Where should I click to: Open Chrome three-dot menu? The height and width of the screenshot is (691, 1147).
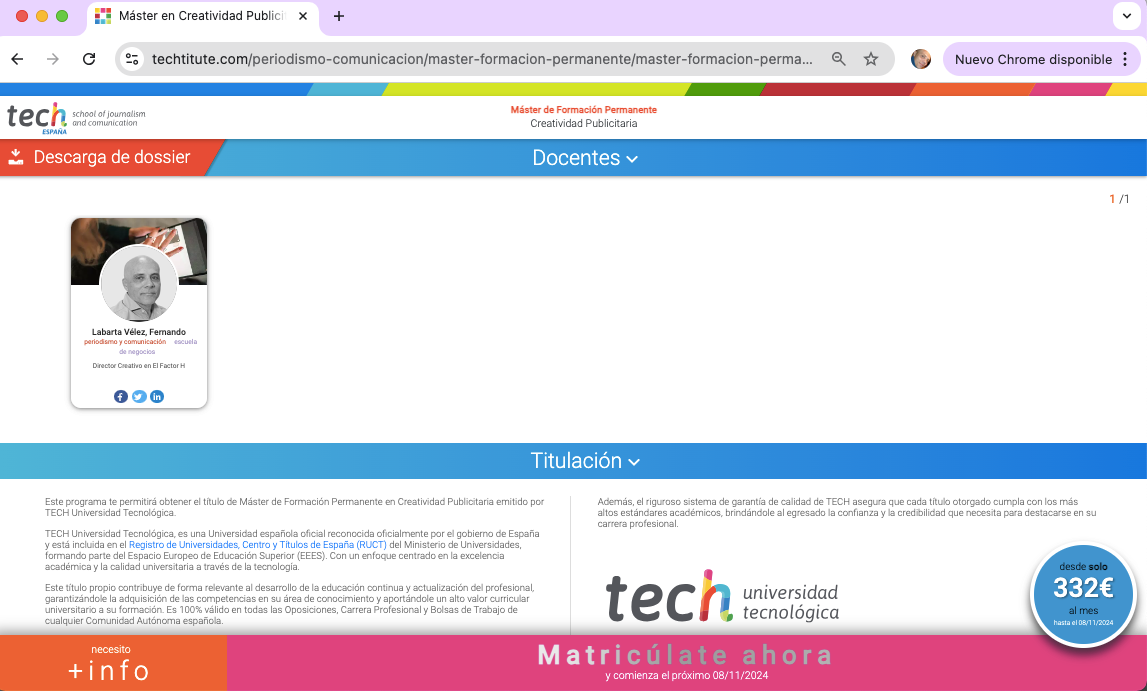click(x=1125, y=59)
